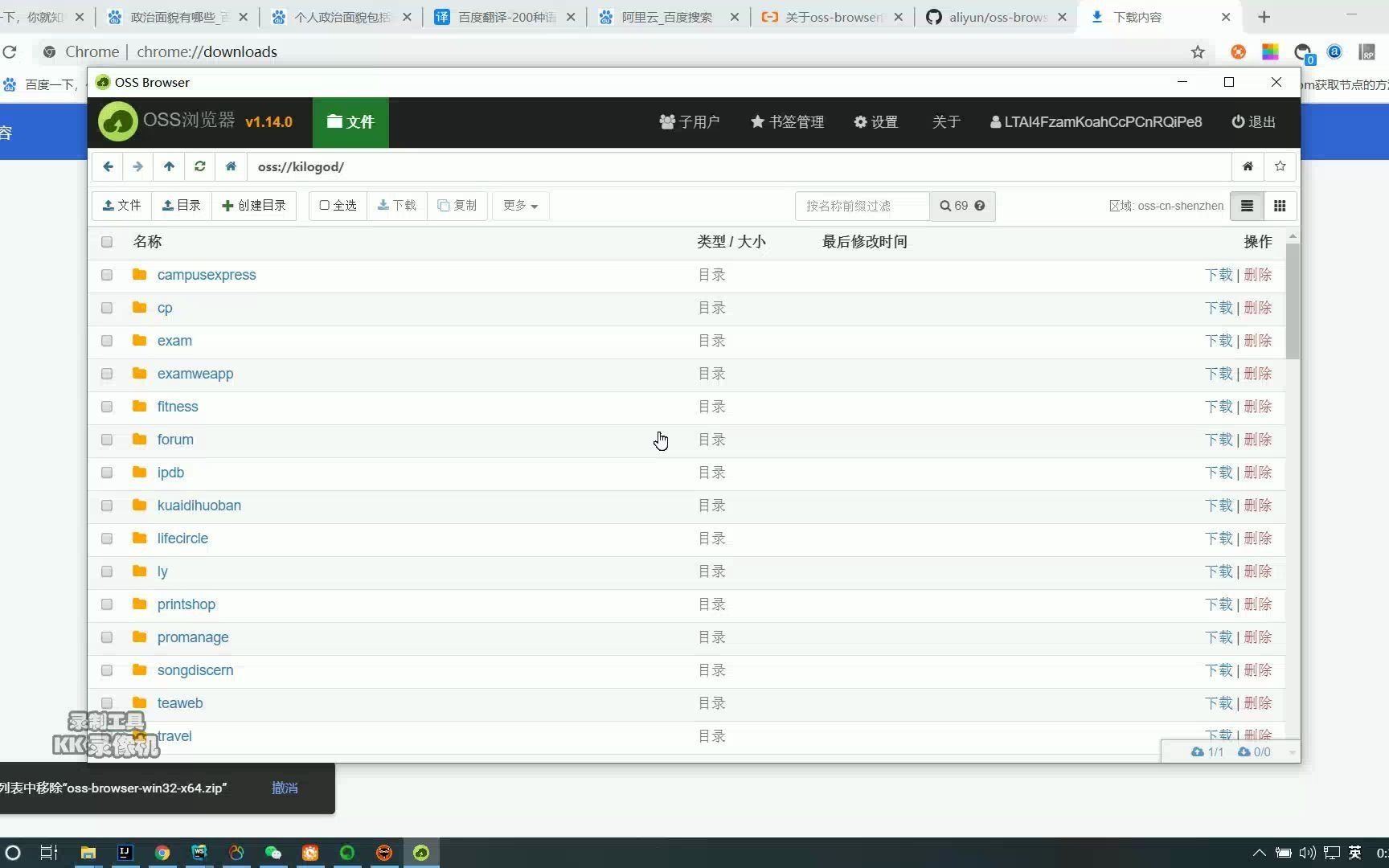Screen dimensions: 1389x868
Task: Go up one directory level
Action: point(169,166)
